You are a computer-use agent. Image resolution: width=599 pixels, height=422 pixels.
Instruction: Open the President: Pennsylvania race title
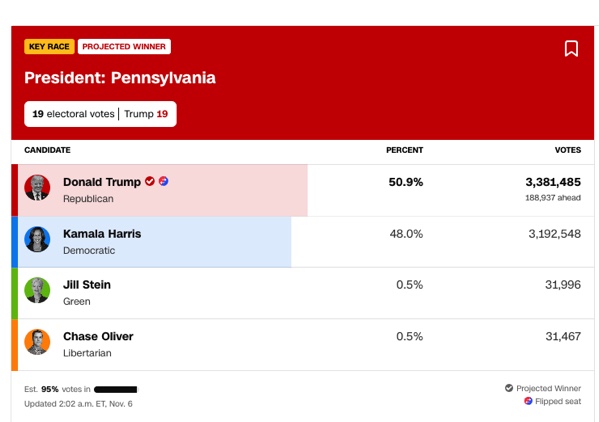120,78
